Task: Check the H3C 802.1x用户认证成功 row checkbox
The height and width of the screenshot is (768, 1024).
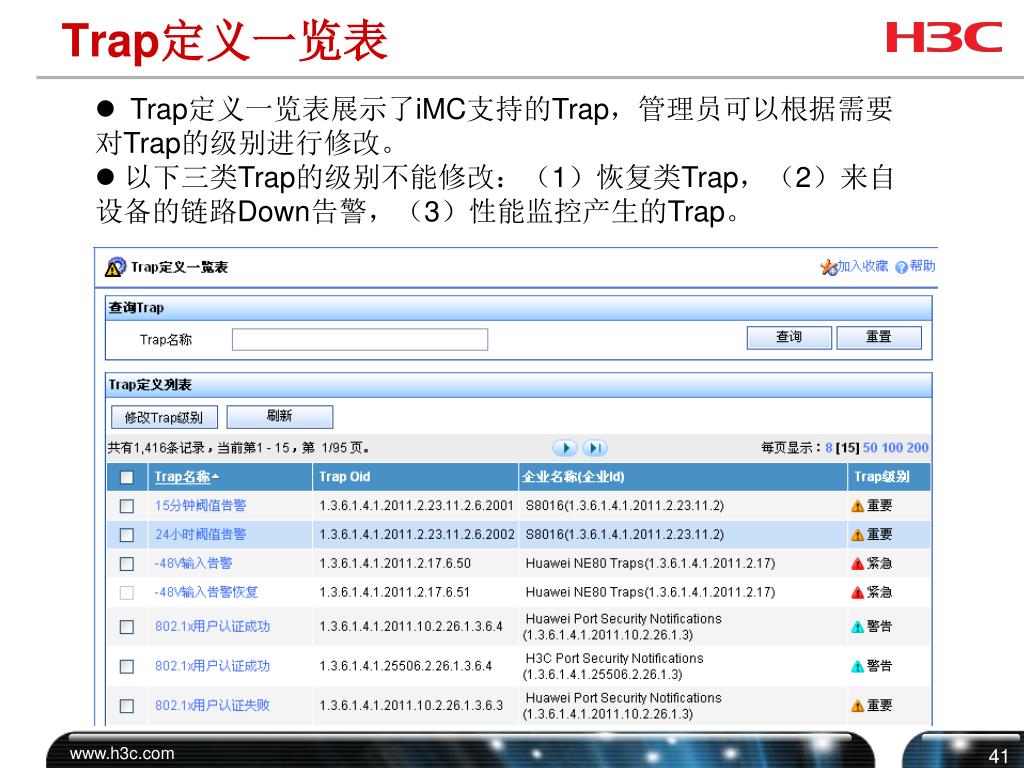Action: tap(127, 666)
